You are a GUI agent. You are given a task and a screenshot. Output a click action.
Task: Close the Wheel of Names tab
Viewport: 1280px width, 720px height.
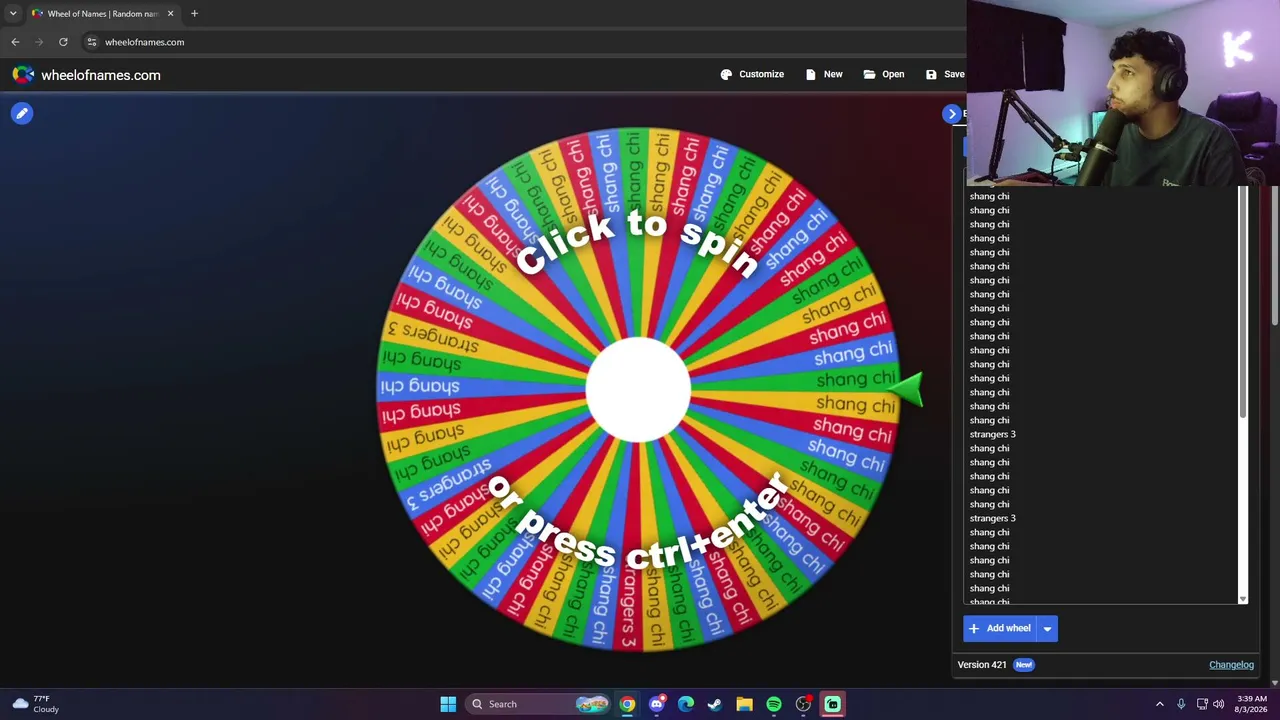pos(170,14)
